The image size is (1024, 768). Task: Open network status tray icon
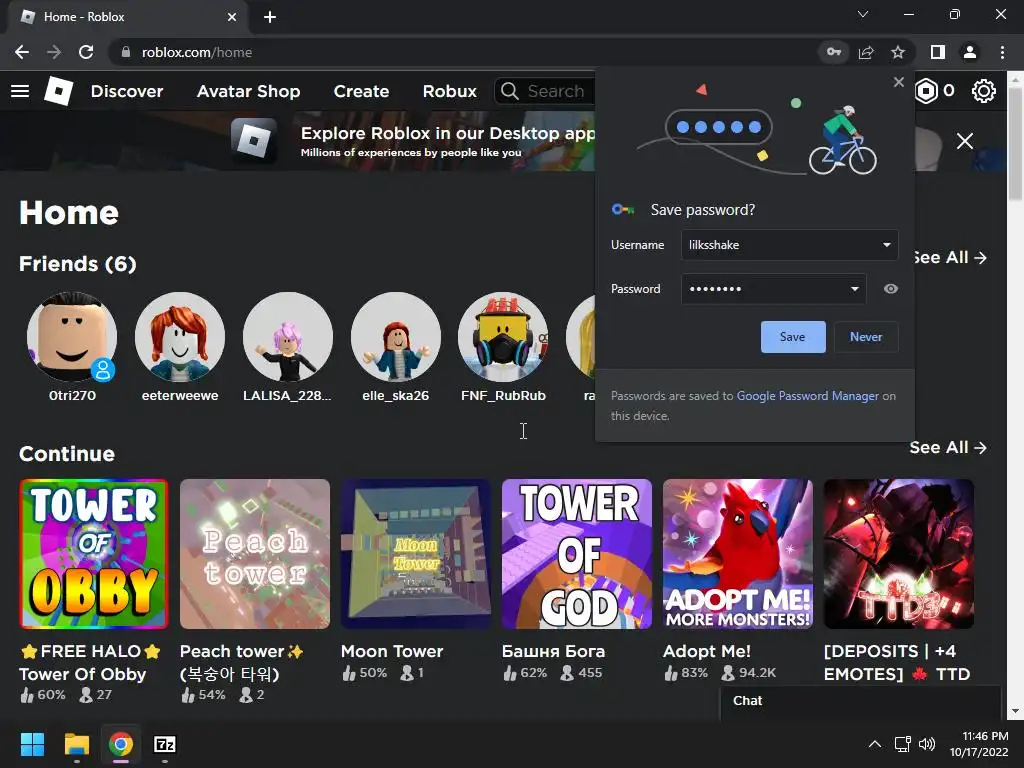903,744
